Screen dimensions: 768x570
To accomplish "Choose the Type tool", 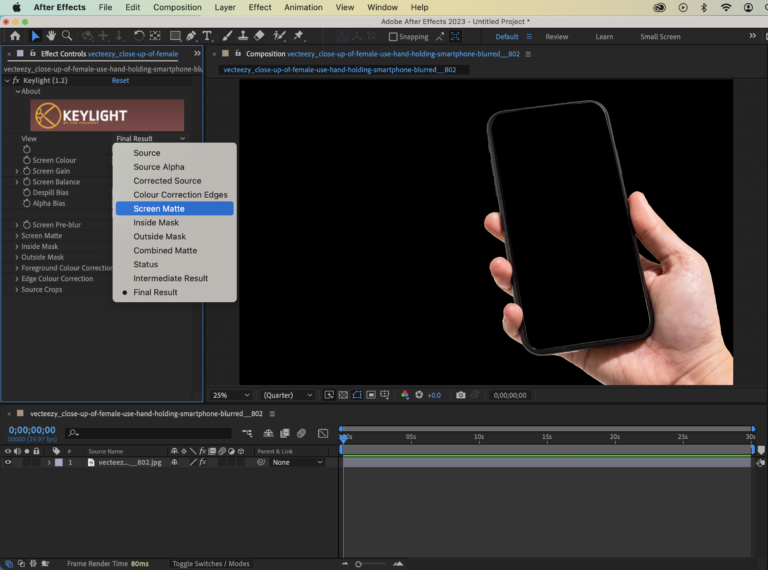I will [x=207, y=36].
